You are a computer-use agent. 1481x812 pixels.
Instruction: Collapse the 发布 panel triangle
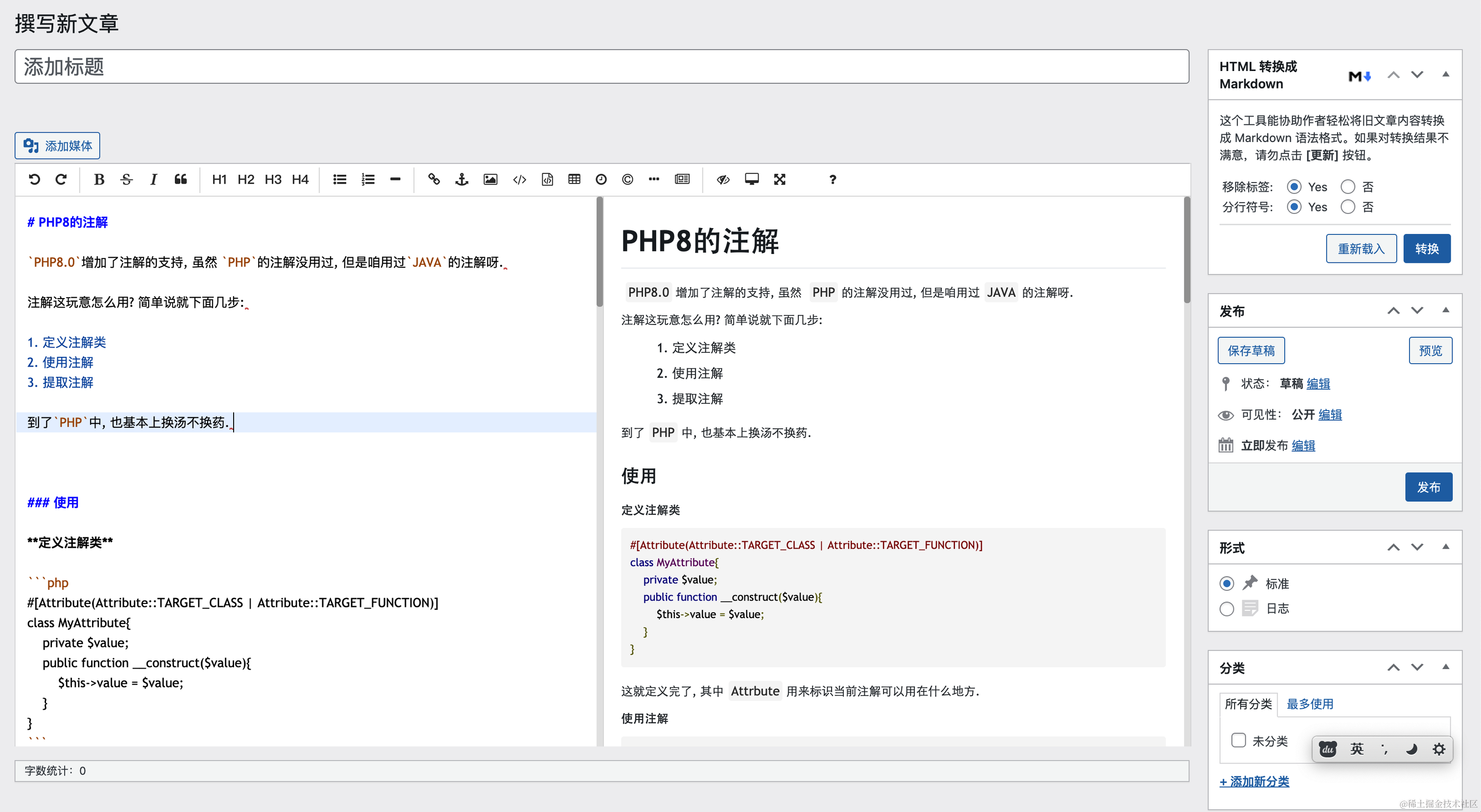tap(1445, 310)
